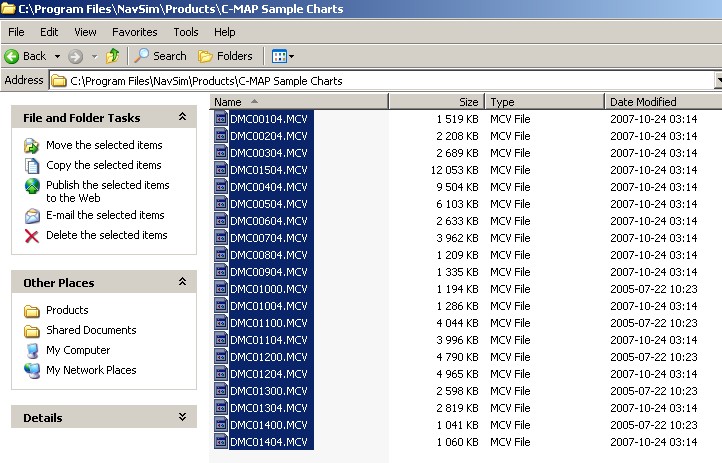The image size is (722, 463).
Task: Select file DMC01104.MCV
Action: point(268,340)
